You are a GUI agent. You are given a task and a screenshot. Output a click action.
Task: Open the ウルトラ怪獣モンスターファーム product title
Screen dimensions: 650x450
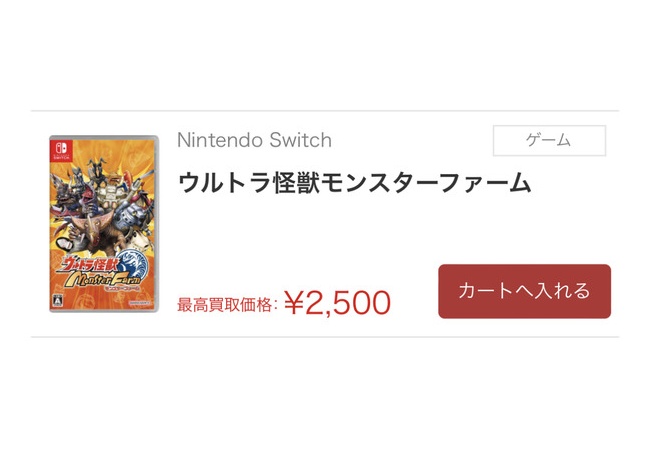tap(354, 182)
